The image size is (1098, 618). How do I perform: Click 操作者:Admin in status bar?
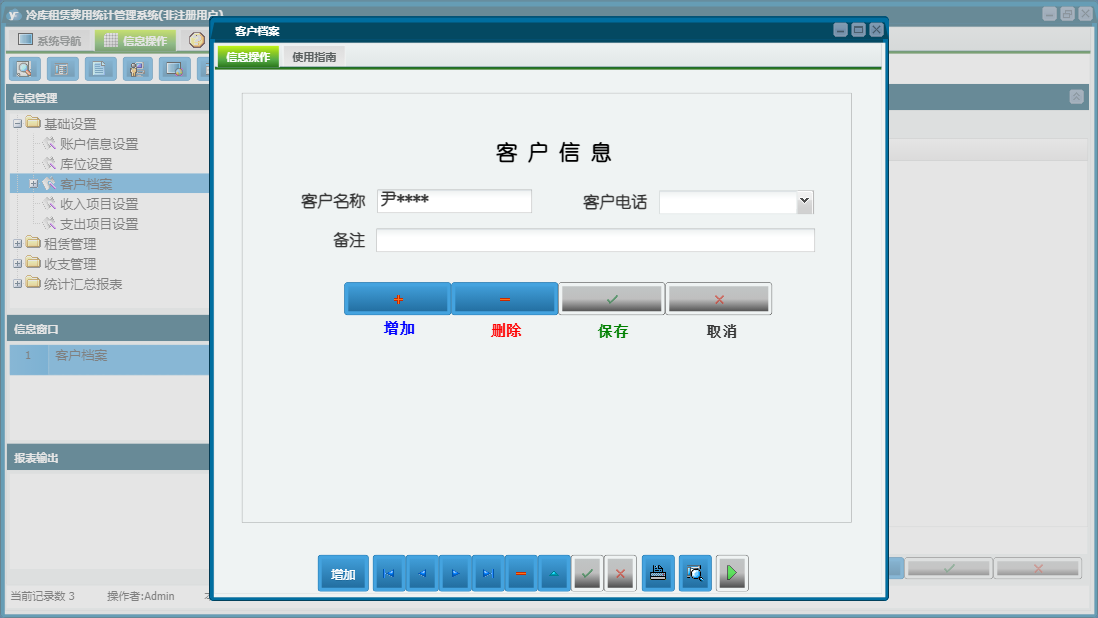click(x=141, y=596)
